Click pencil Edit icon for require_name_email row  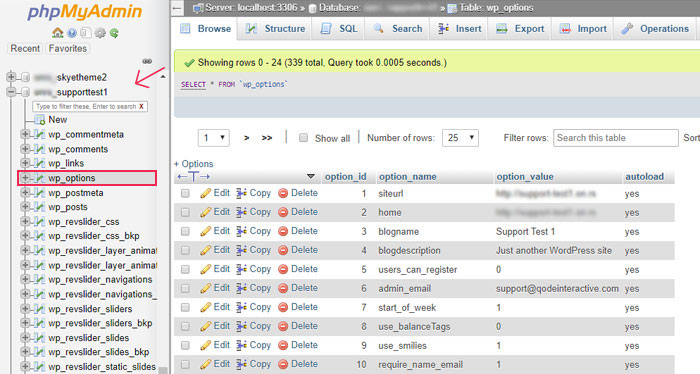[205, 364]
